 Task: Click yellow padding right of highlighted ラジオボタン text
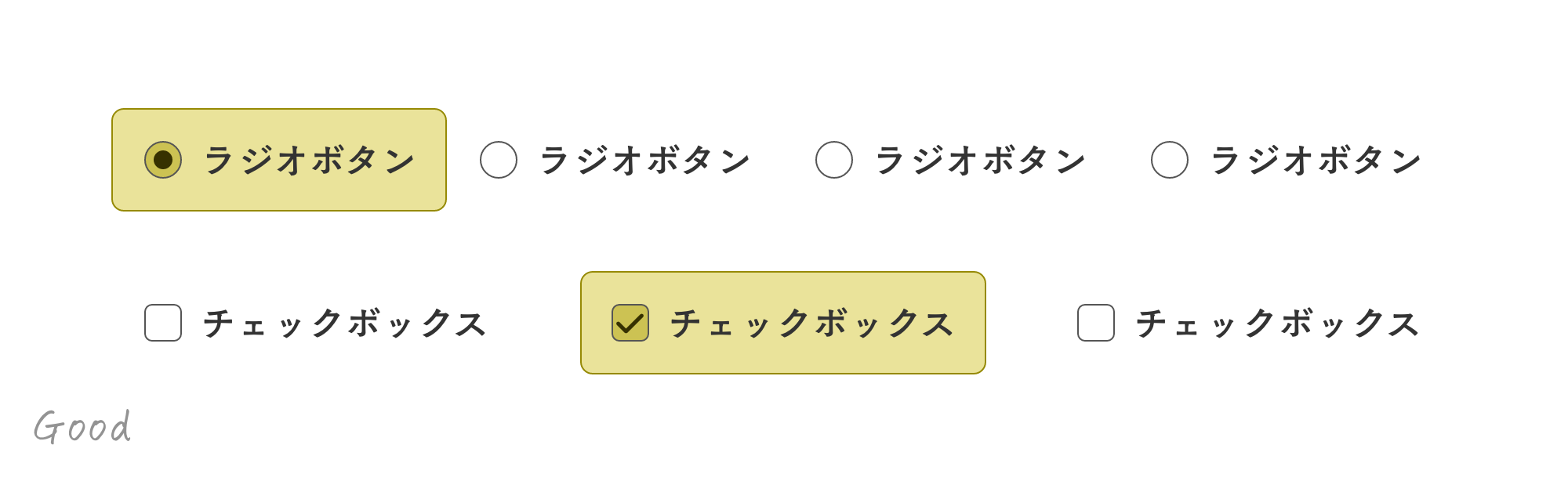point(431,160)
